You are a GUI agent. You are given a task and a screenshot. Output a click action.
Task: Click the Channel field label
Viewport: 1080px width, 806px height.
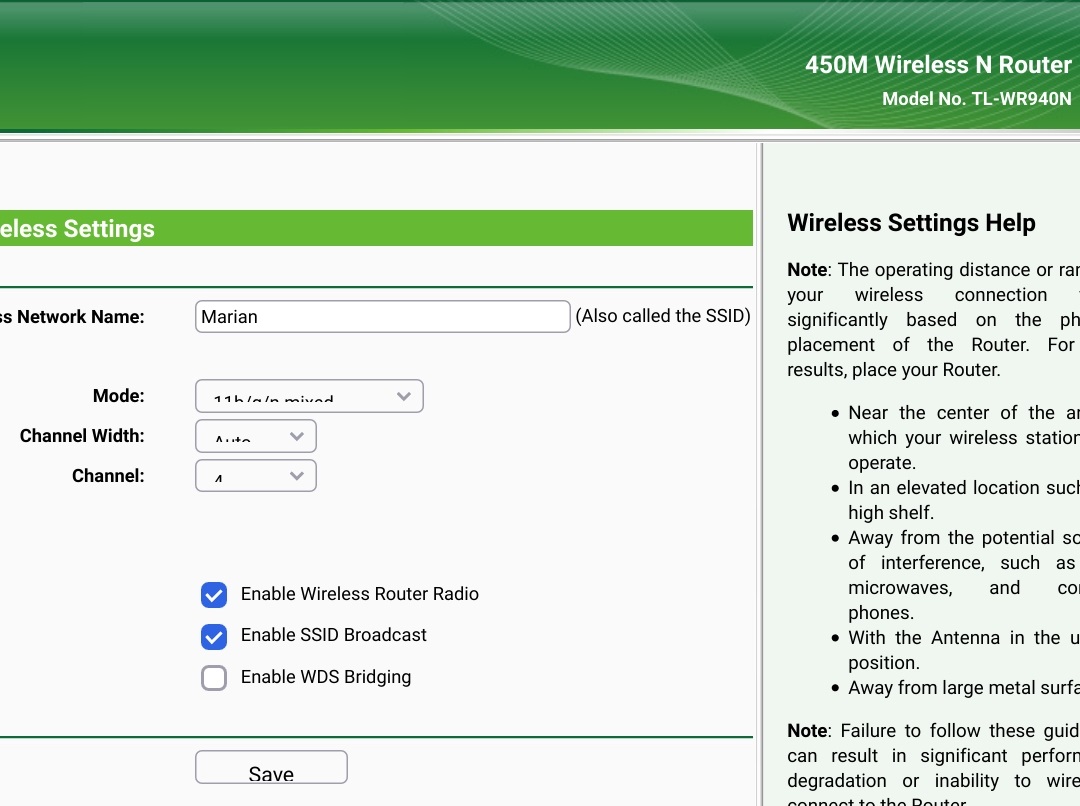[x=107, y=476]
